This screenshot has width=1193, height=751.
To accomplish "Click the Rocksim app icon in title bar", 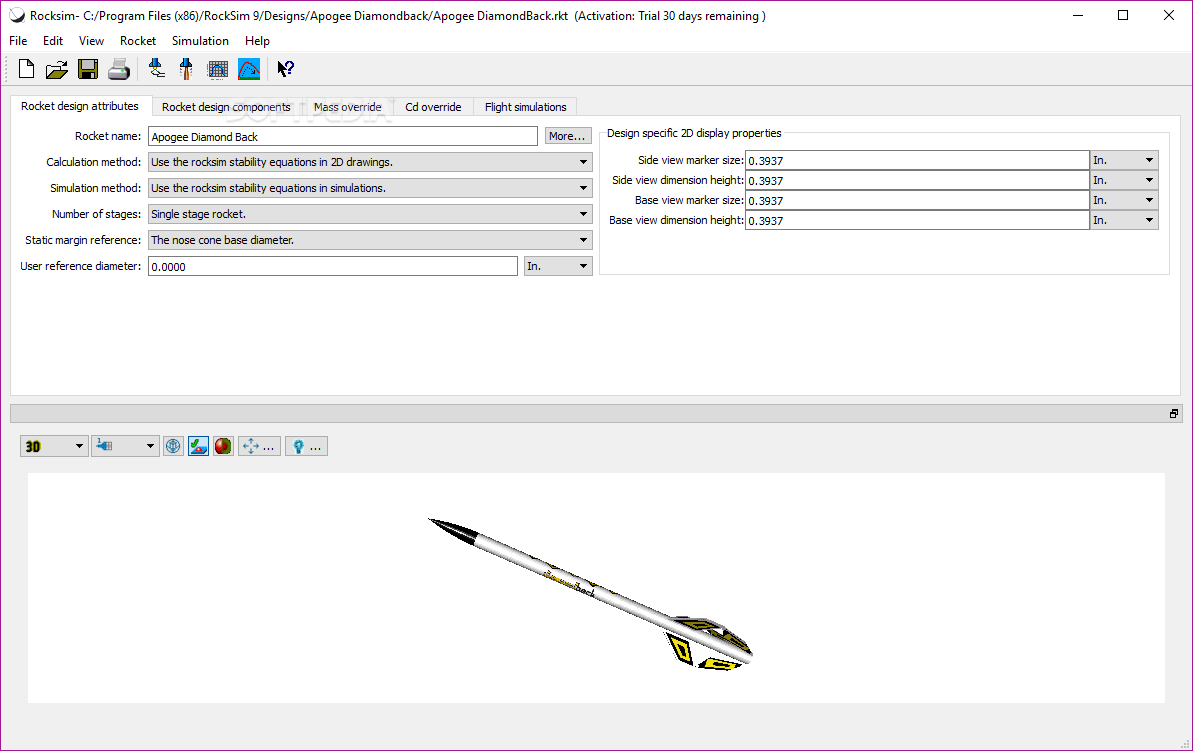I will 17,15.
